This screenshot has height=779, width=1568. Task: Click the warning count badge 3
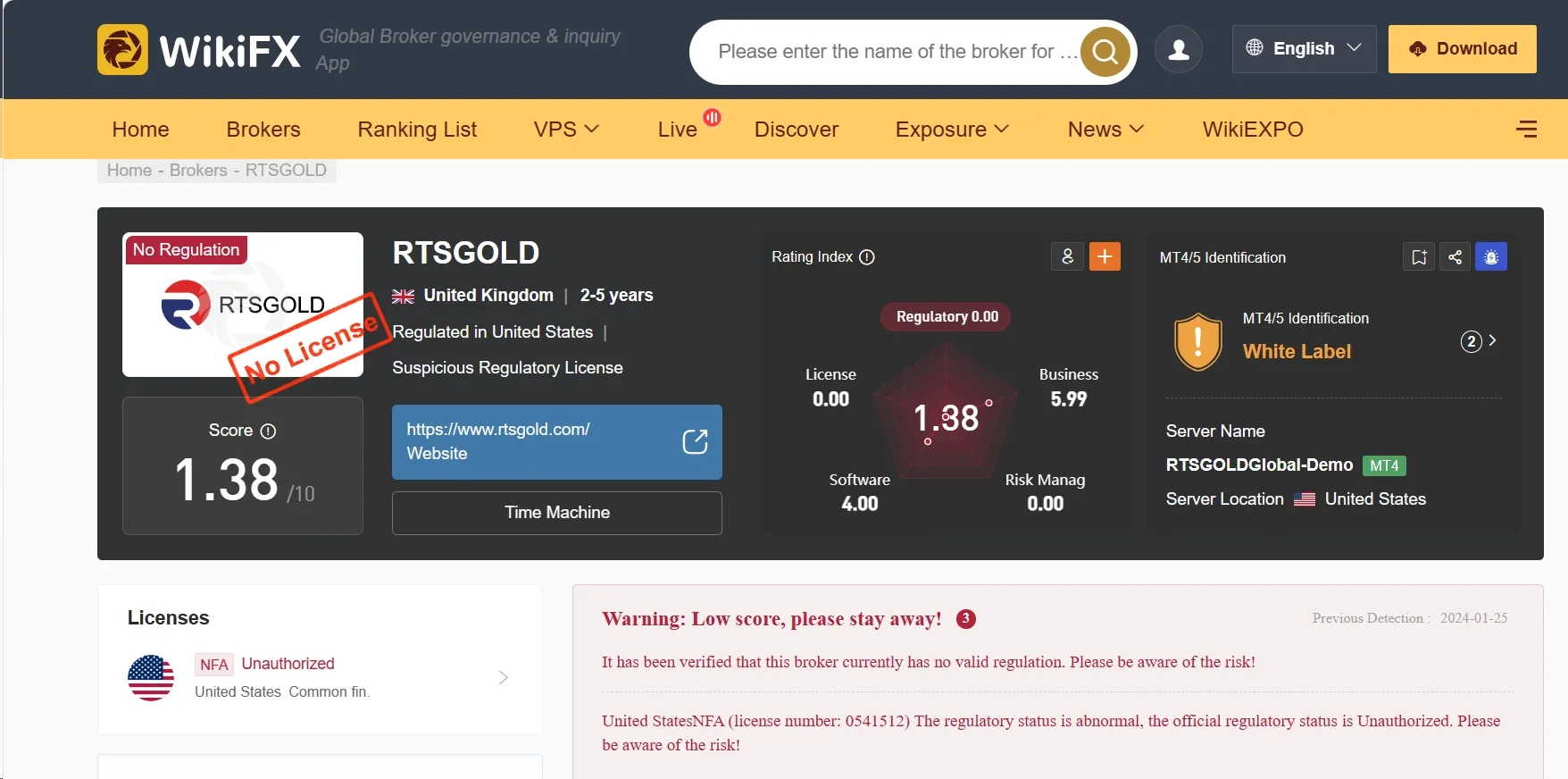[x=965, y=619]
